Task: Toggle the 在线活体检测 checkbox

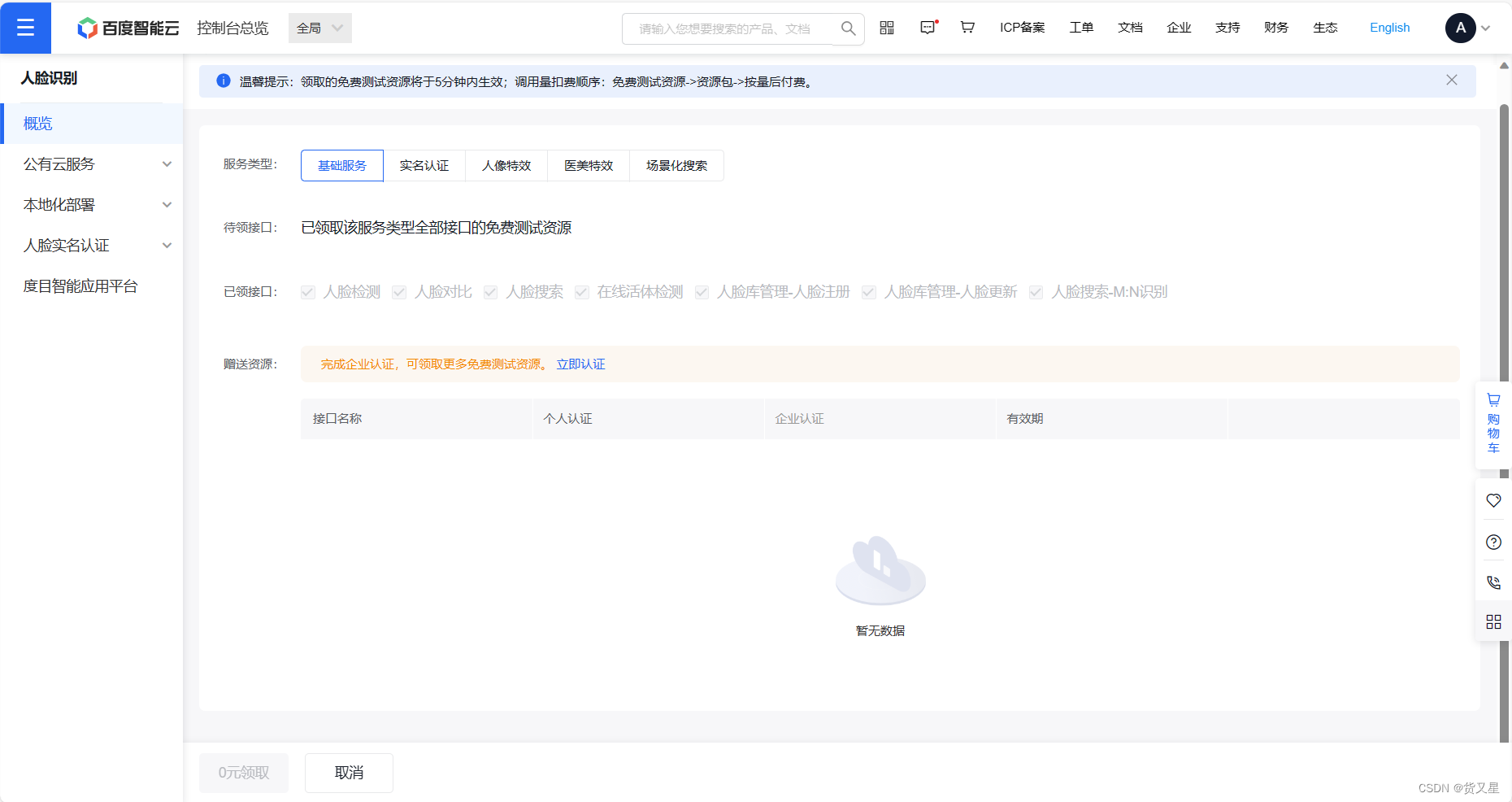Action: coord(581,292)
